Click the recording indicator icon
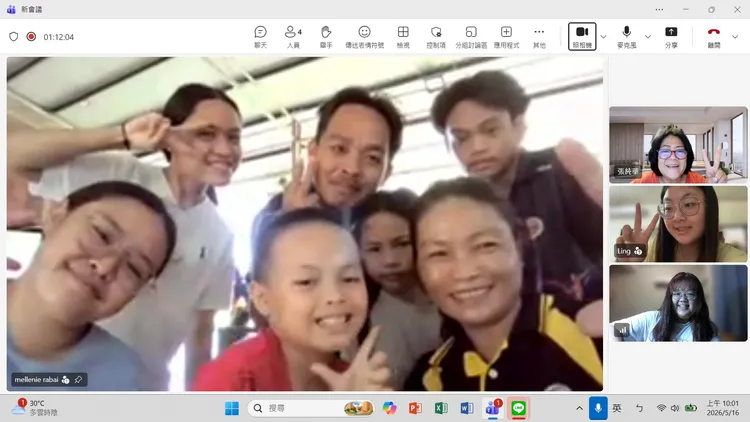This screenshot has height=422, width=750. tap(31, 37)
